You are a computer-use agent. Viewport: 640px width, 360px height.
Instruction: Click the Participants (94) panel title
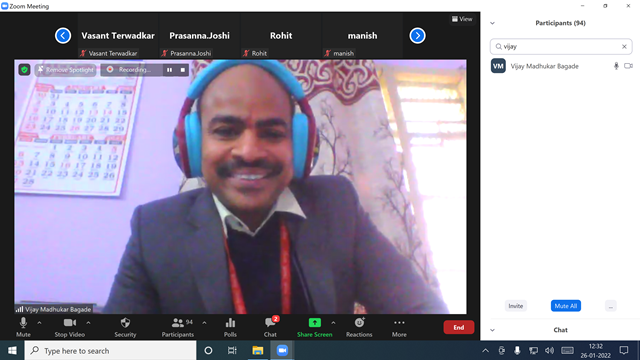tap(560, 23)
